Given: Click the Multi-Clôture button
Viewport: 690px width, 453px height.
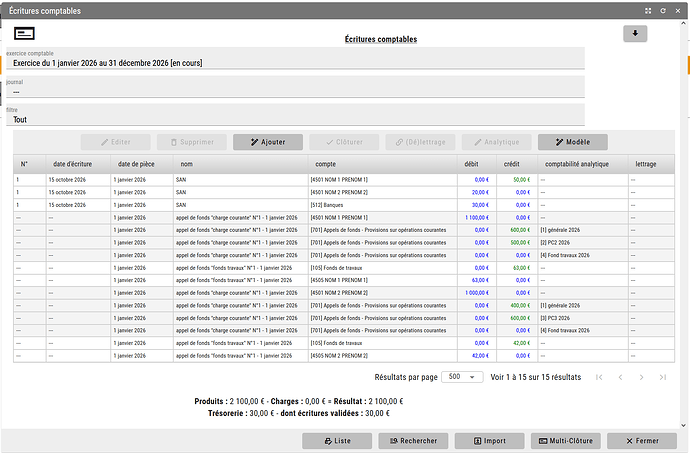Looking at the screenshot, I should pos(565,441).
